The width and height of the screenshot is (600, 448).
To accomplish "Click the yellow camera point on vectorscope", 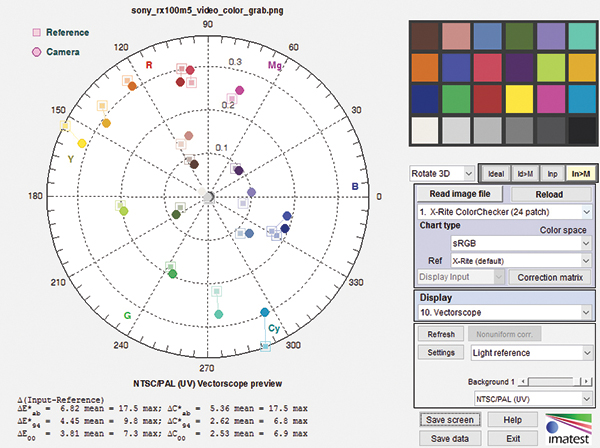I will click(x=82, y=143).
